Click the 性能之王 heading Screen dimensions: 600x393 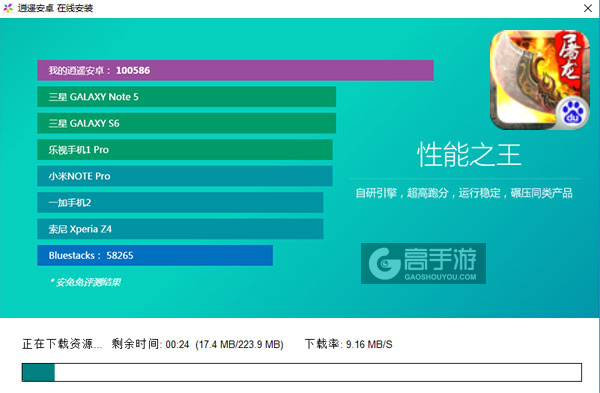469,155
